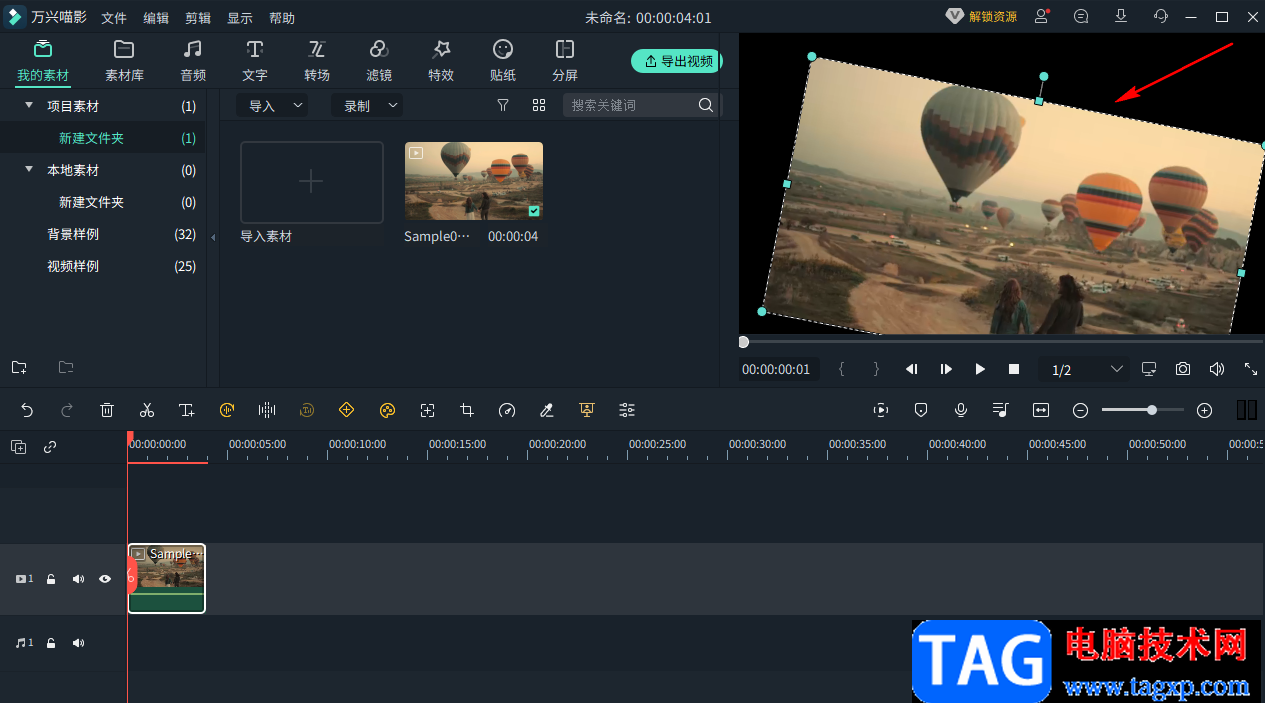
Task: Click the redo arrow in timeline toolbar
Action: 67,410
